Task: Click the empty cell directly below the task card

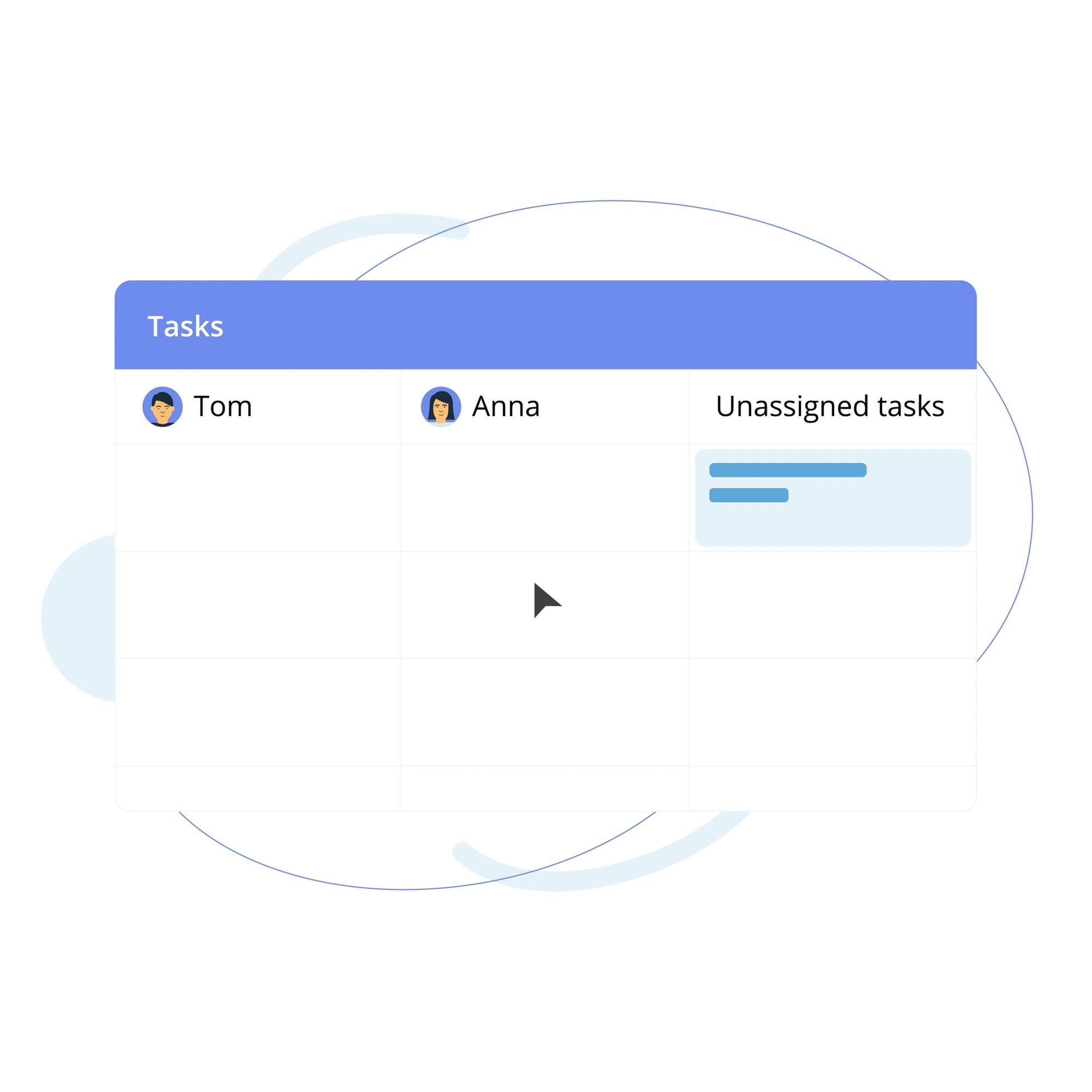Action: click(x=833, y=604)
